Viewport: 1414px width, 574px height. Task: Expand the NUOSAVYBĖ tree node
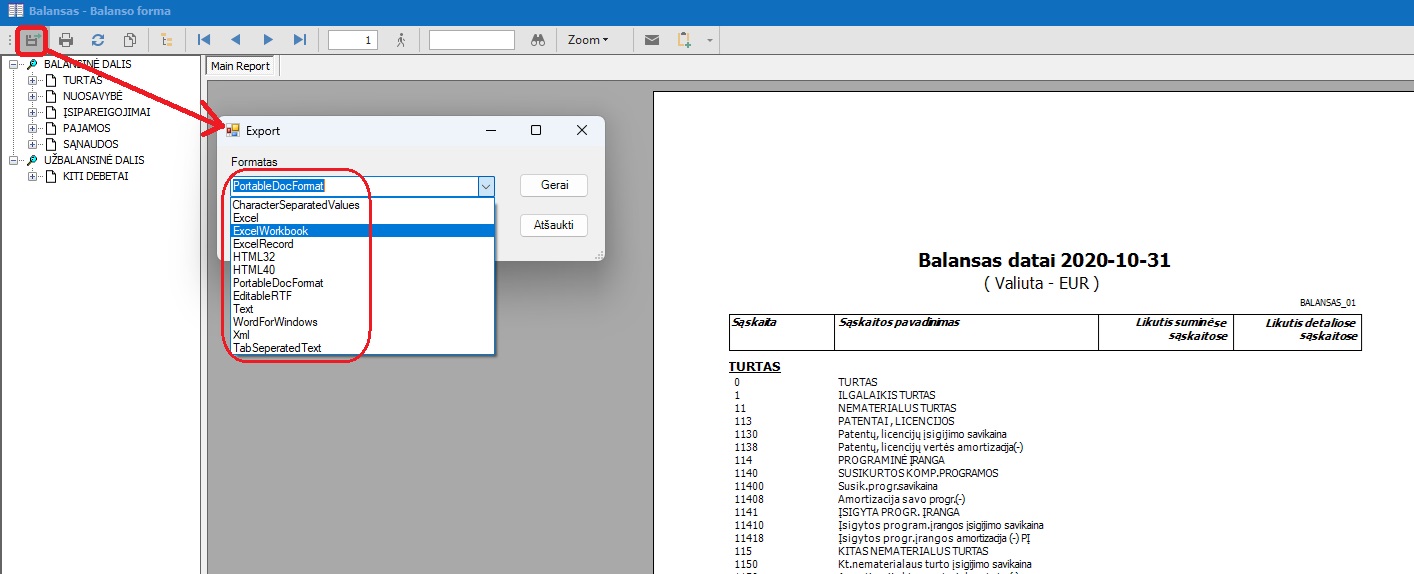pos(32,96)
